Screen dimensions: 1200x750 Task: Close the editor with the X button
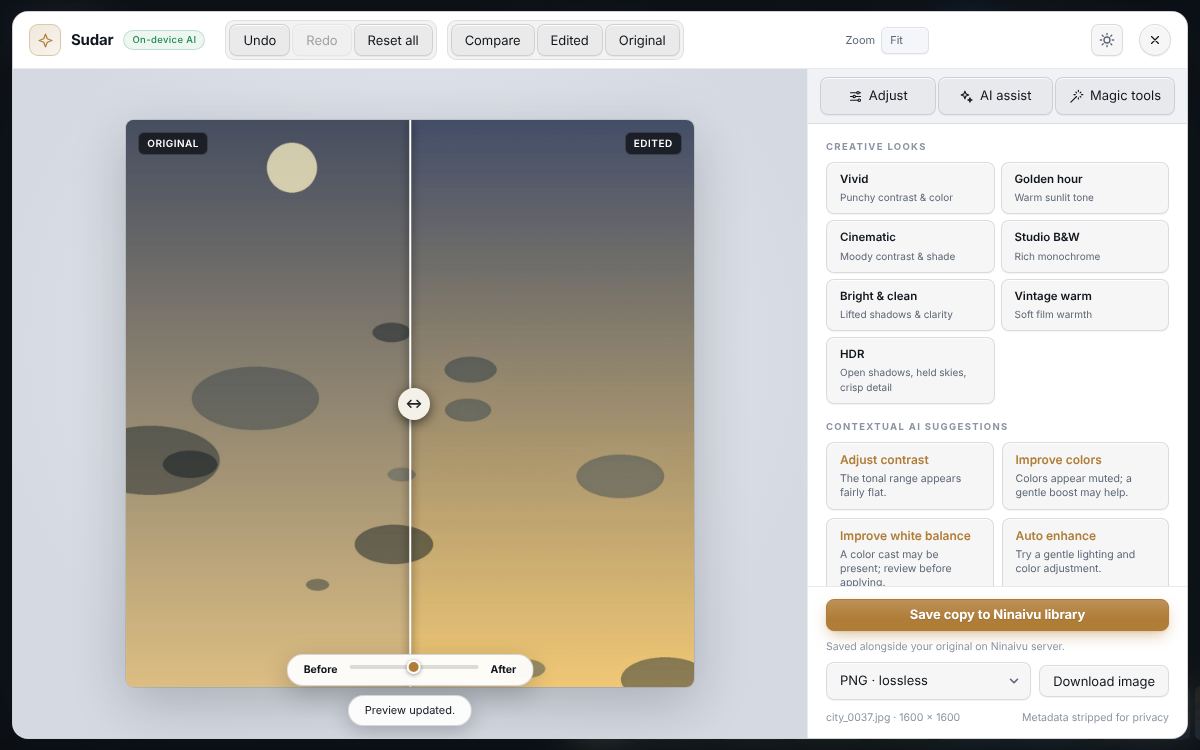tap(1155, 40)
